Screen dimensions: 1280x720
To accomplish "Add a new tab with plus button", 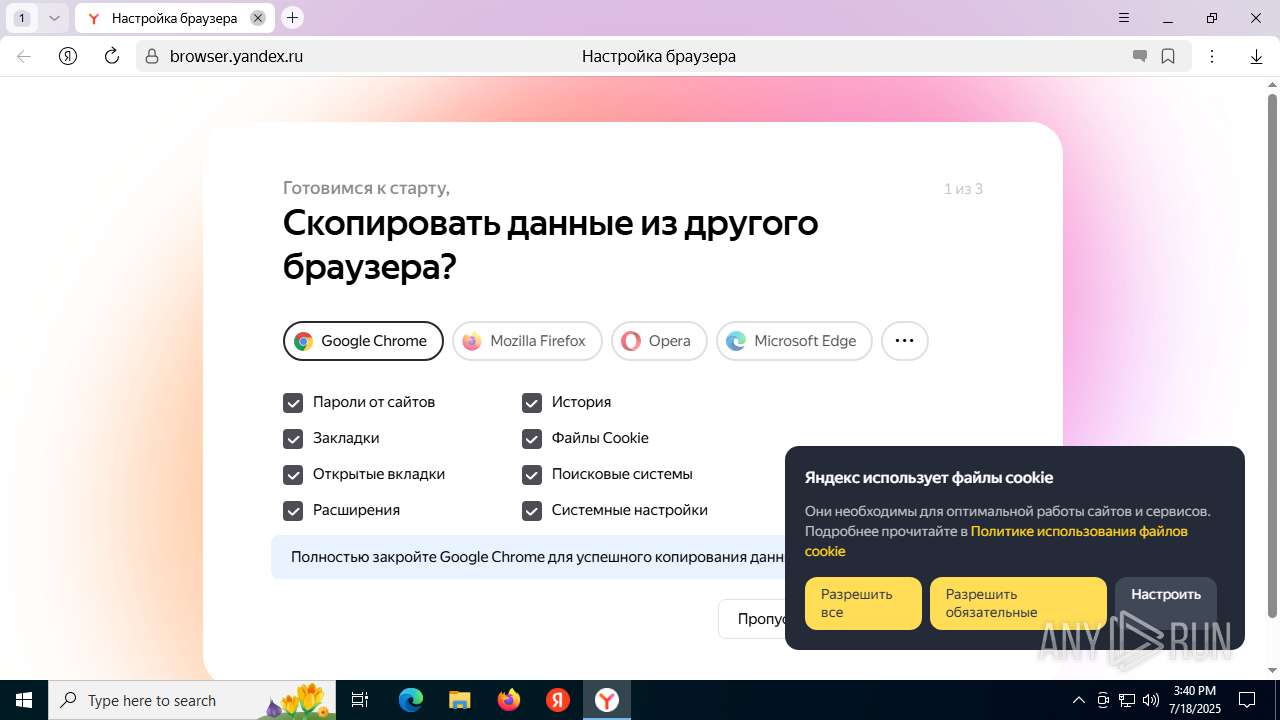I will 292,18.
